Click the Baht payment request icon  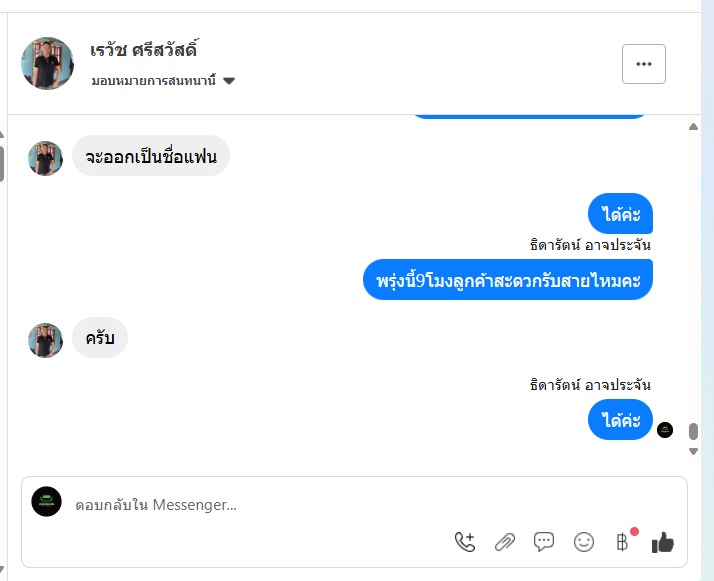pos(622,542)
